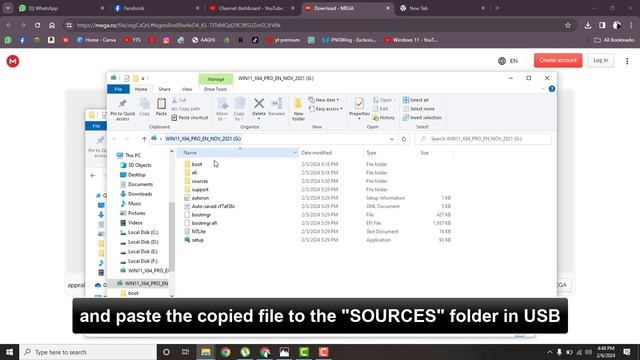
Task: Select the efi folder
Action: 195,173
